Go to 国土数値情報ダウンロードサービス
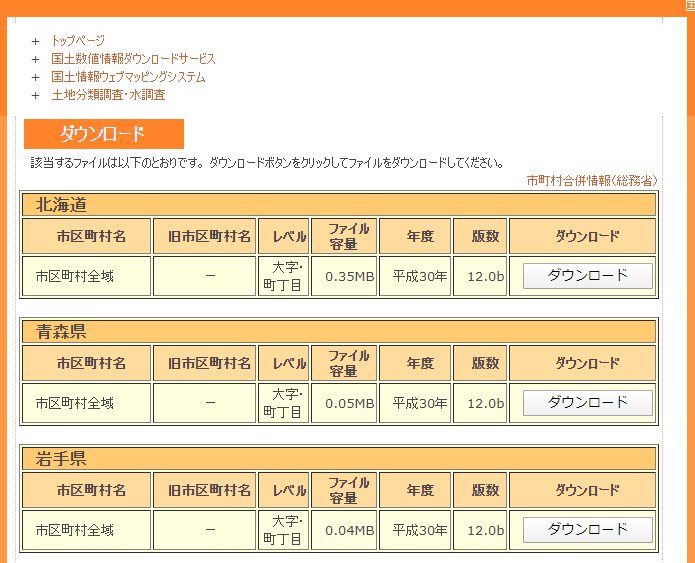 (x=133, y=59)
